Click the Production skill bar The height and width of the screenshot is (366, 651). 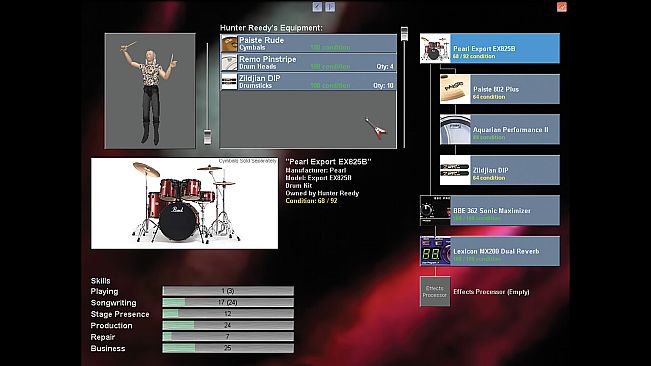[x=228, y=325]
